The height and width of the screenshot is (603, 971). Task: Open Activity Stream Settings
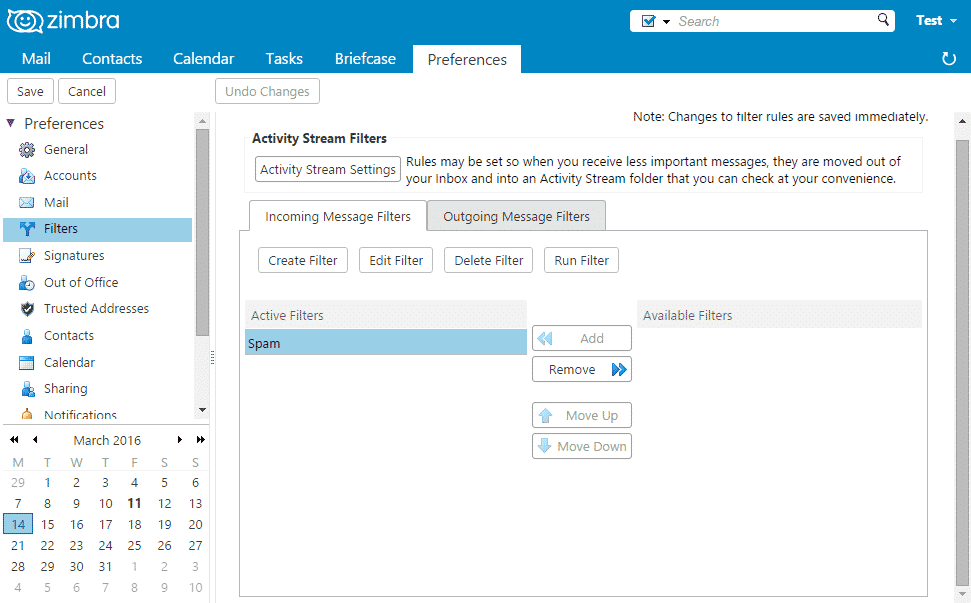pos(327,168)
